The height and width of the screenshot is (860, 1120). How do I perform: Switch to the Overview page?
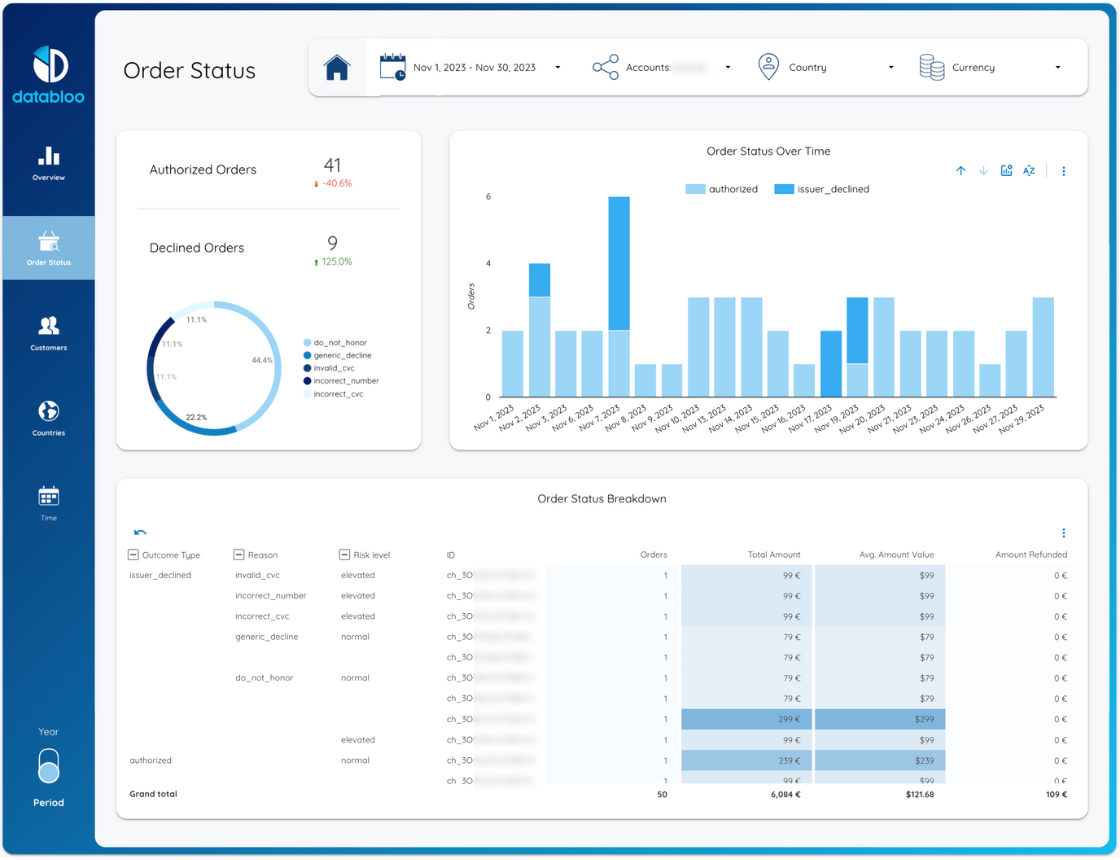tap(48, 163)
